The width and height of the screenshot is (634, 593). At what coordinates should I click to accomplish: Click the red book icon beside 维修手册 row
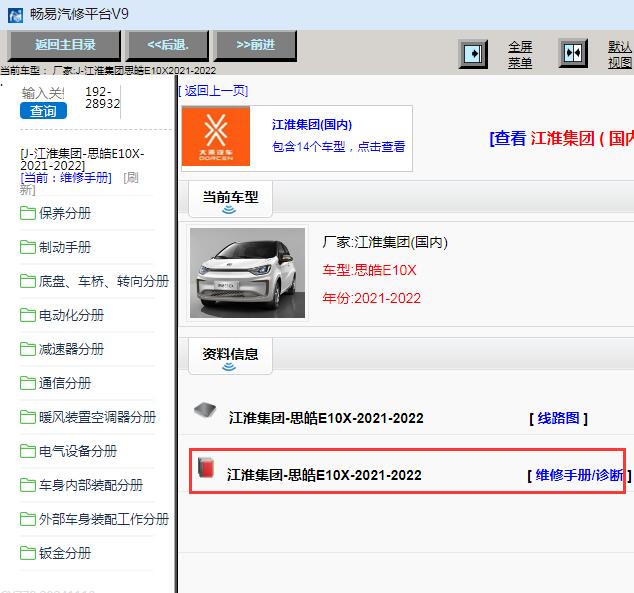[x=206, y=468]
